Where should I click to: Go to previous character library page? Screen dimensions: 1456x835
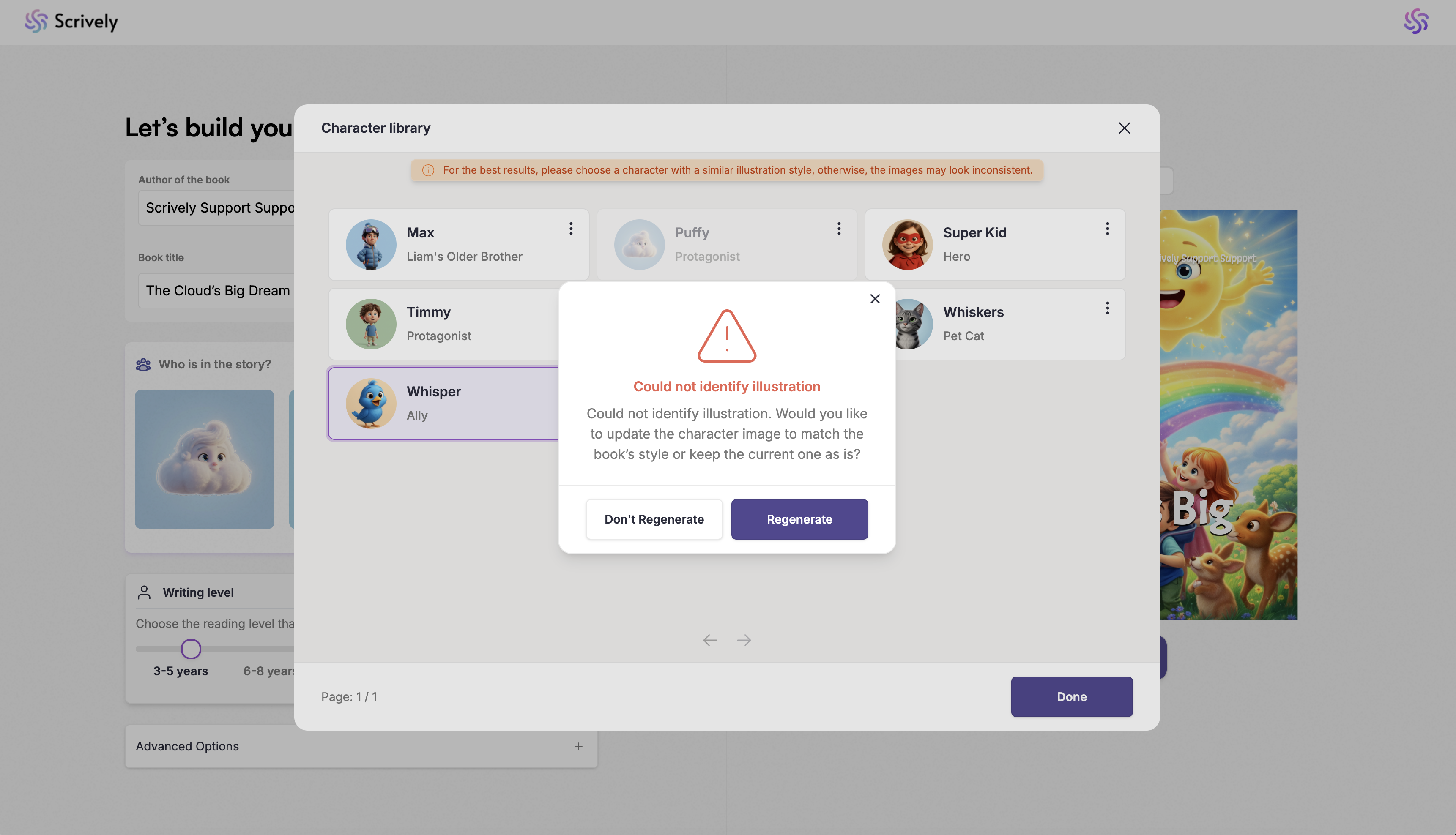tap(710, 640)
